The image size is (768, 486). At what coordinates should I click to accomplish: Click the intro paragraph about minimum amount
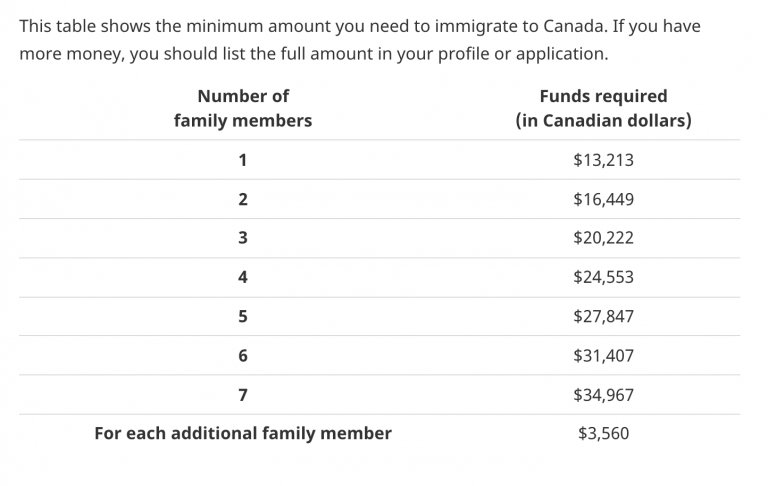(360, 40)
